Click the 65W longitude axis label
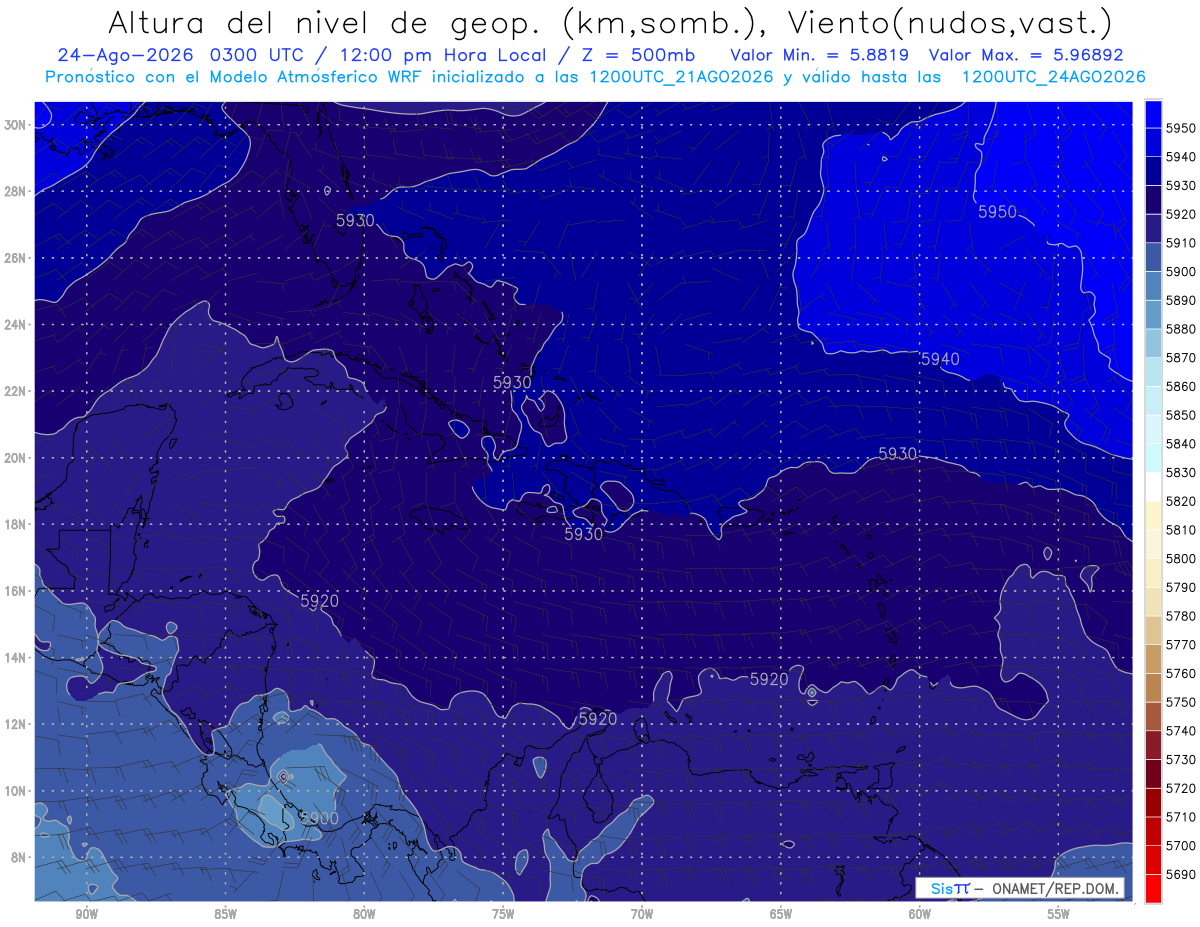 pos(781,914)
